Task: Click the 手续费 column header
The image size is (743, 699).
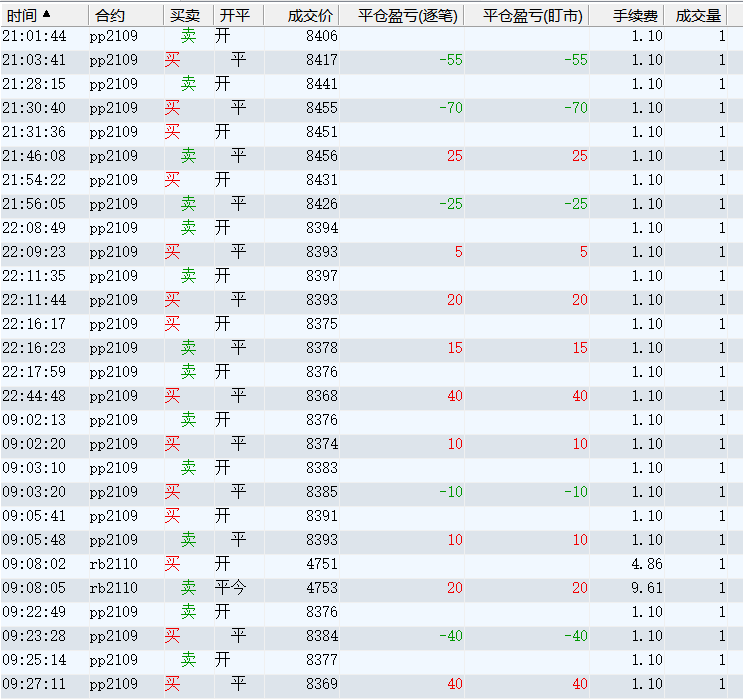Action: pos(626,16)
